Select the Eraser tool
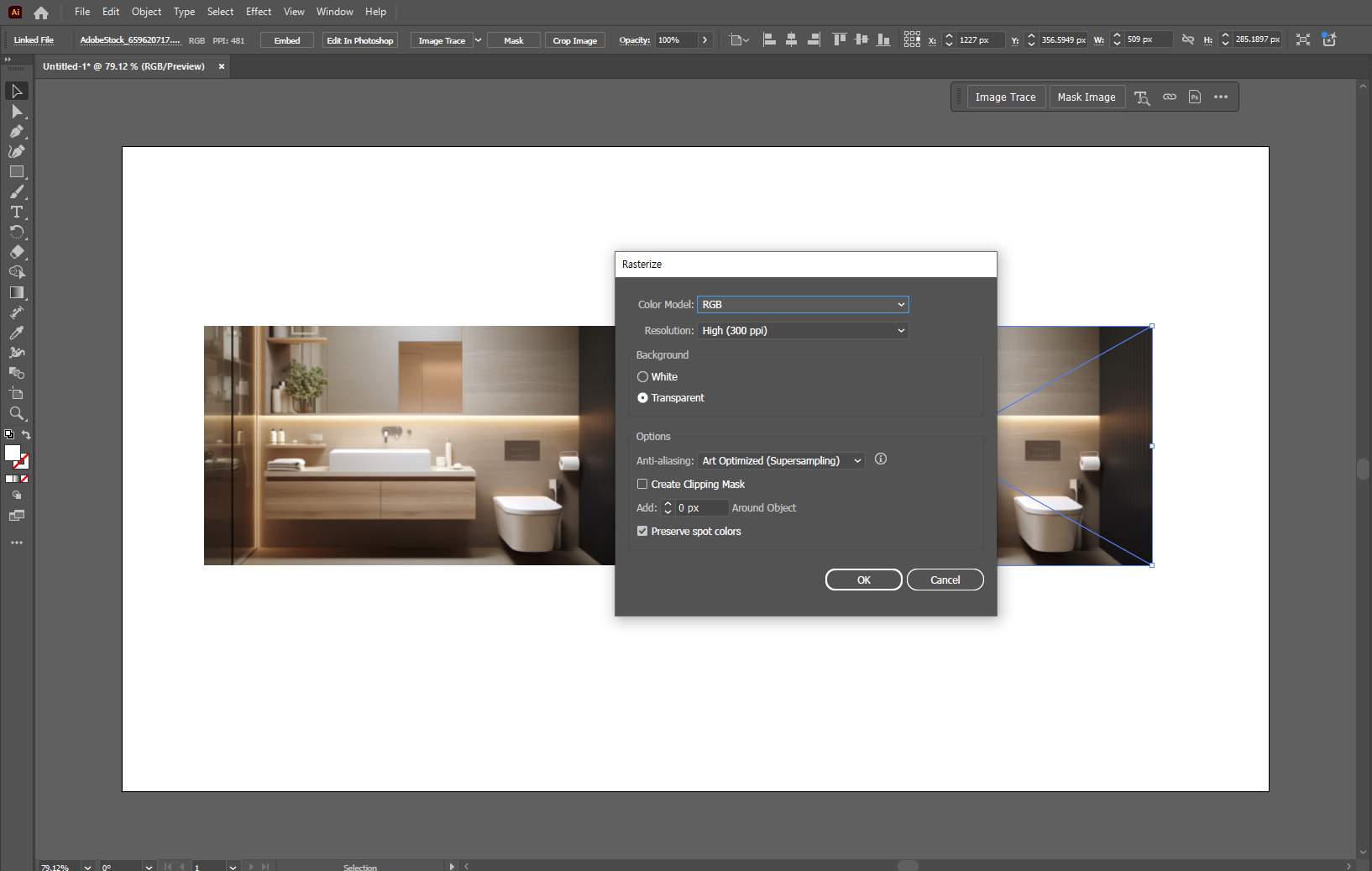Image resolution: width=1372 pixels, height=871 pixels. 17,252
